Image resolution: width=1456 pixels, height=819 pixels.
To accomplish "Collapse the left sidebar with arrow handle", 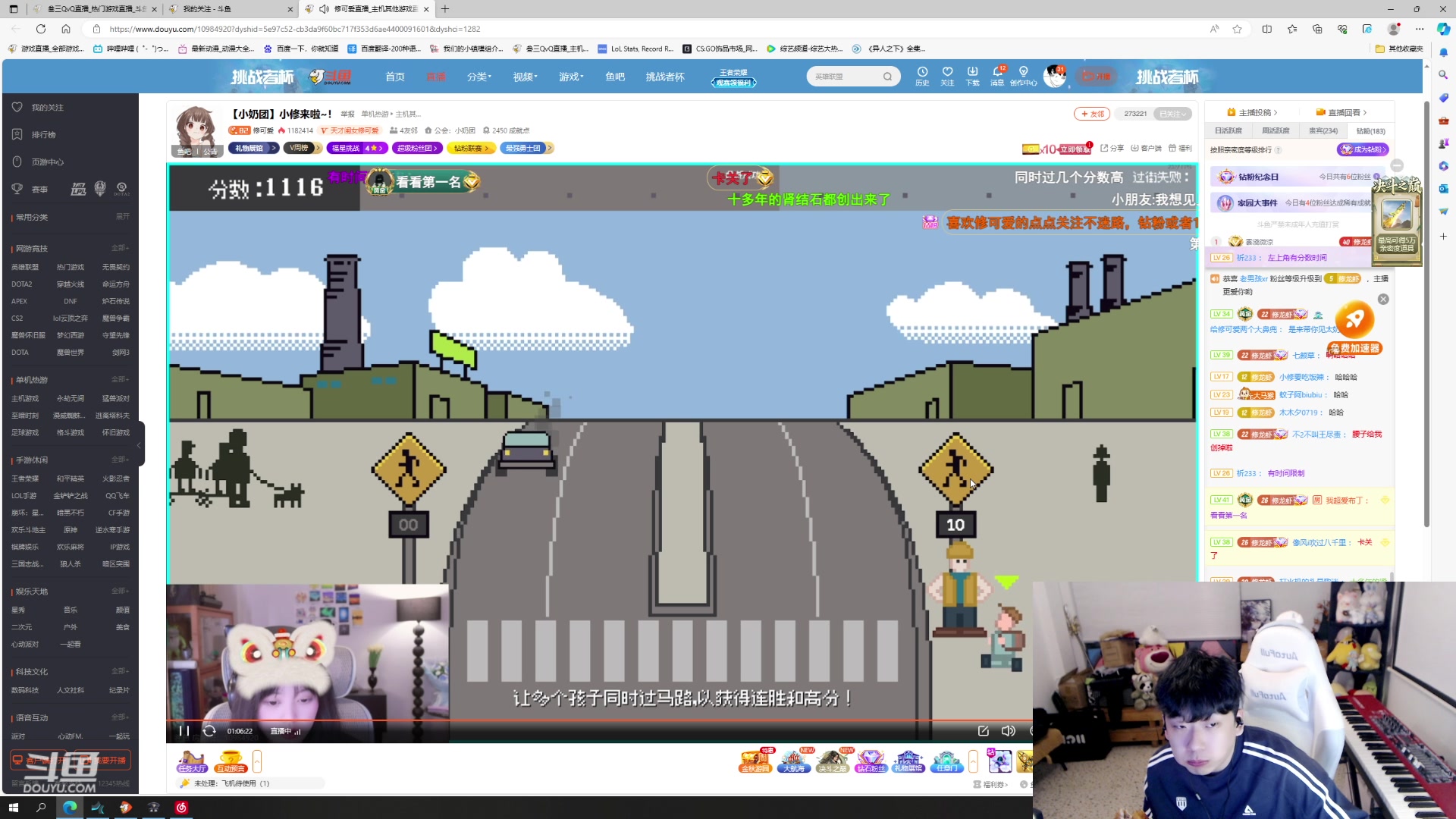I will (140, 444).
